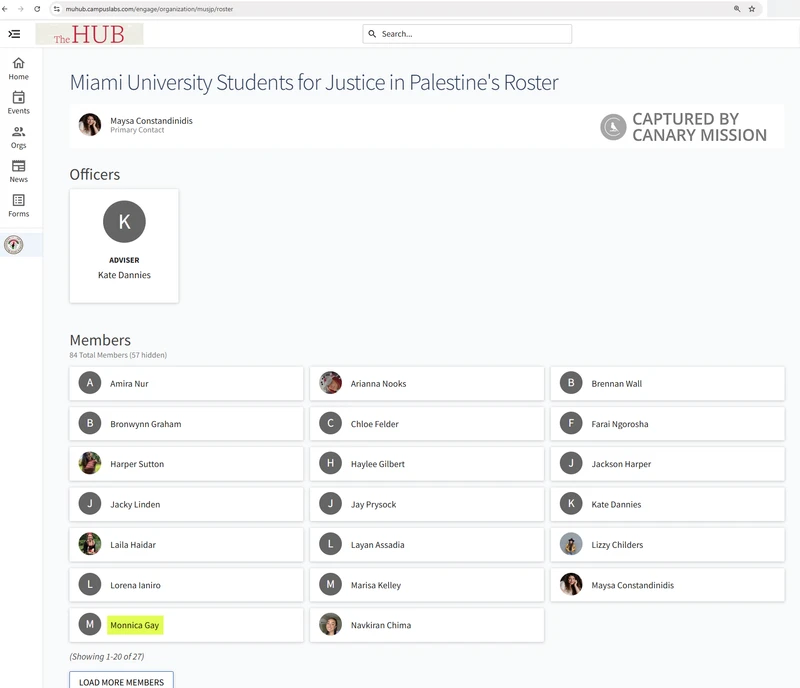The height and width of the screenshot is (688, 800).
Task: Collapse the sidebar menu hamburger icon
Action: (x=14, y=34)
